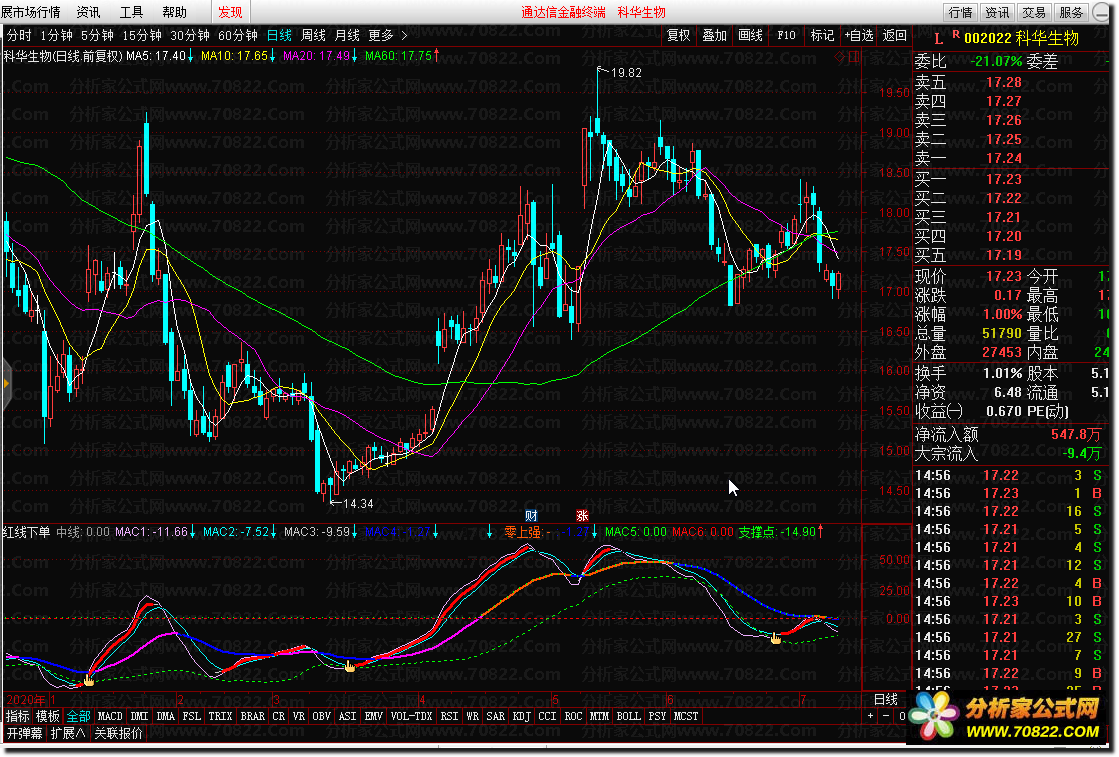Switch indicator to VOL-TDX

(411, 716)
